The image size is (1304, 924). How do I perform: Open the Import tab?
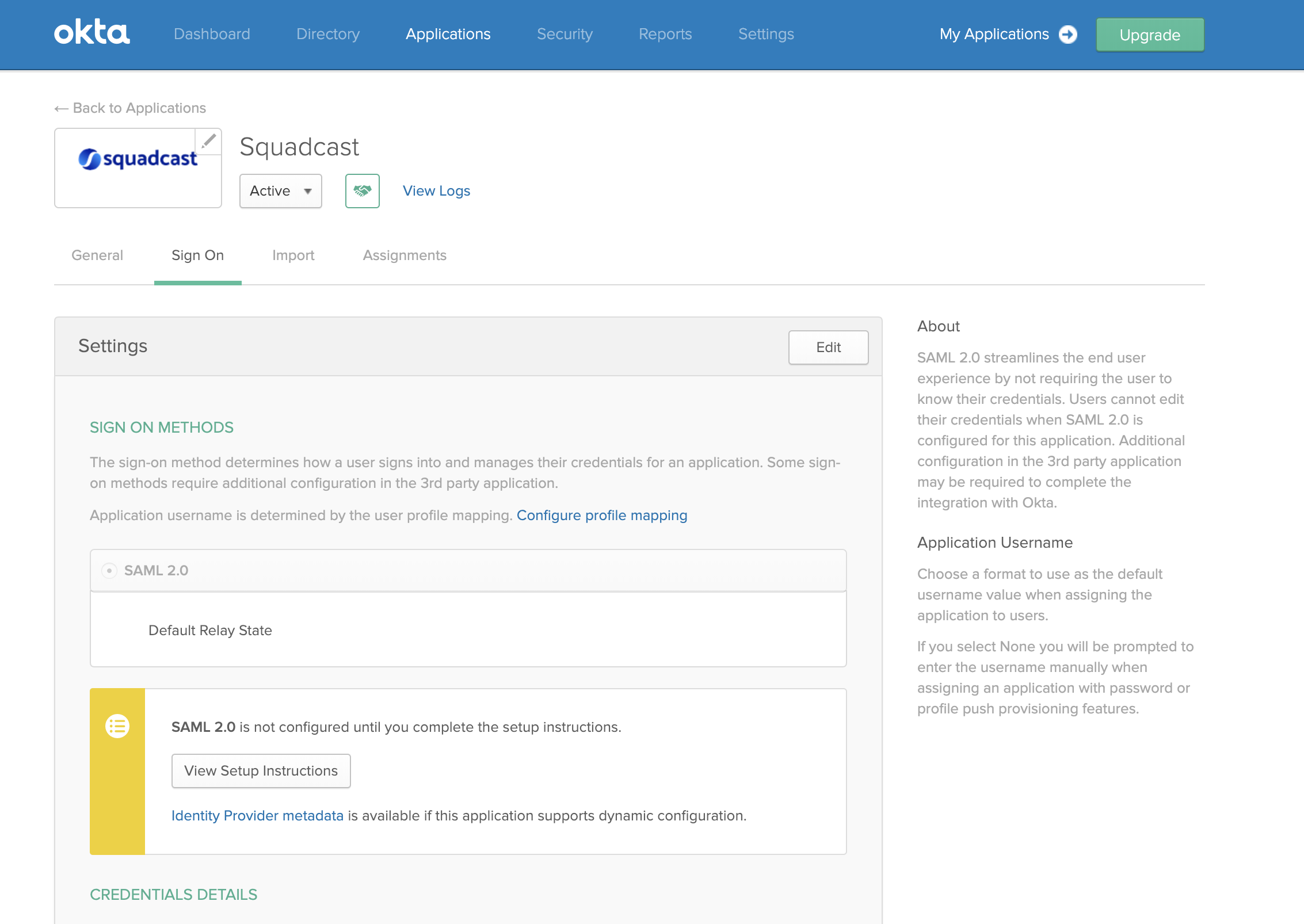(293, 255)
